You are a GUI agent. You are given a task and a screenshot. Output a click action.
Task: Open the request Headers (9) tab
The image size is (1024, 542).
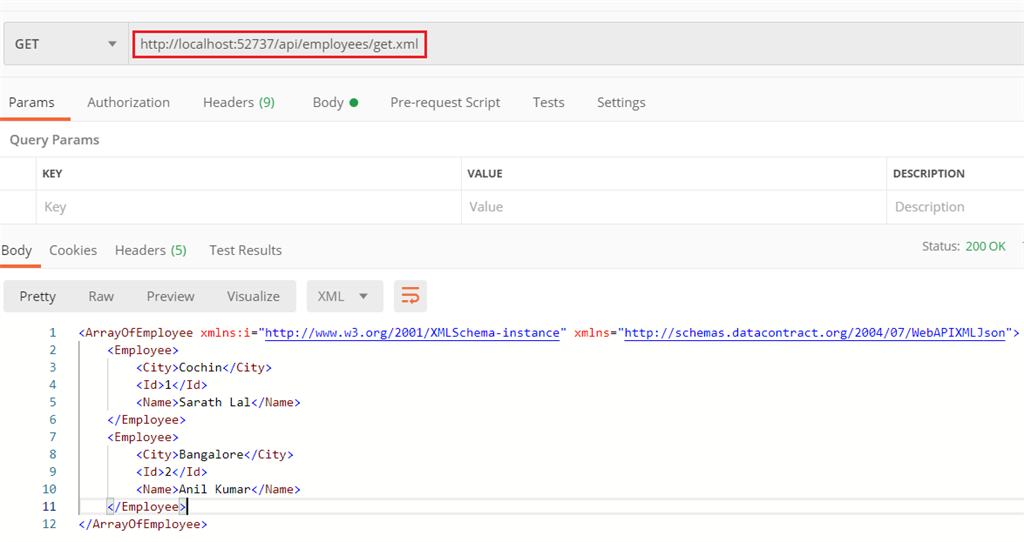coord(239,102)
